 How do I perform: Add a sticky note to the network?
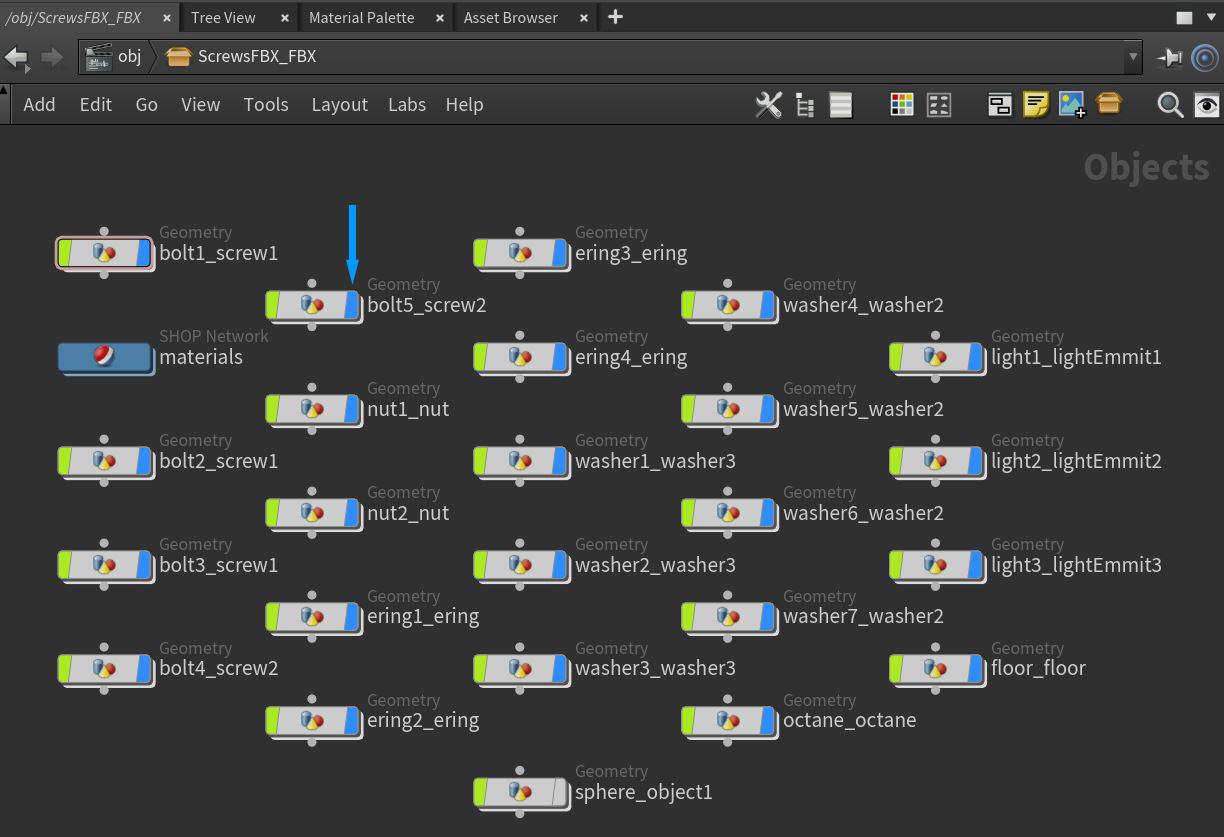coord(1035,104)
